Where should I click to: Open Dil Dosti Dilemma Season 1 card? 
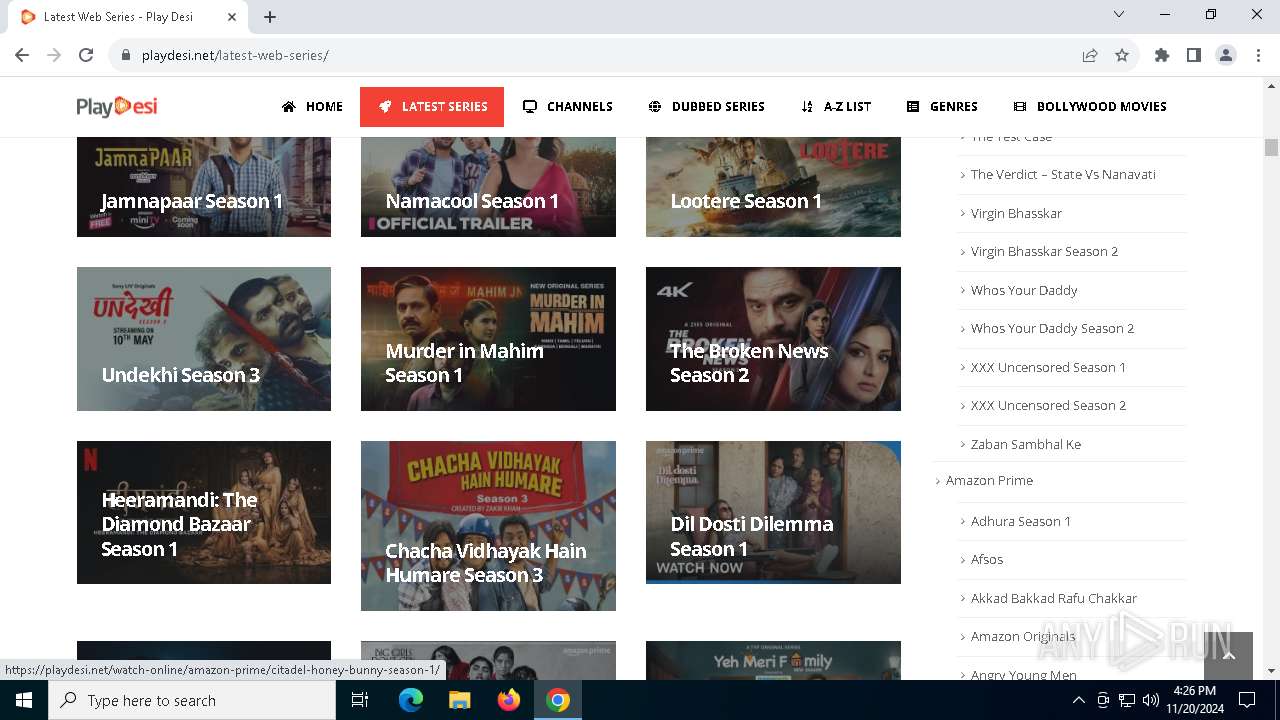(x=773, y=512)
